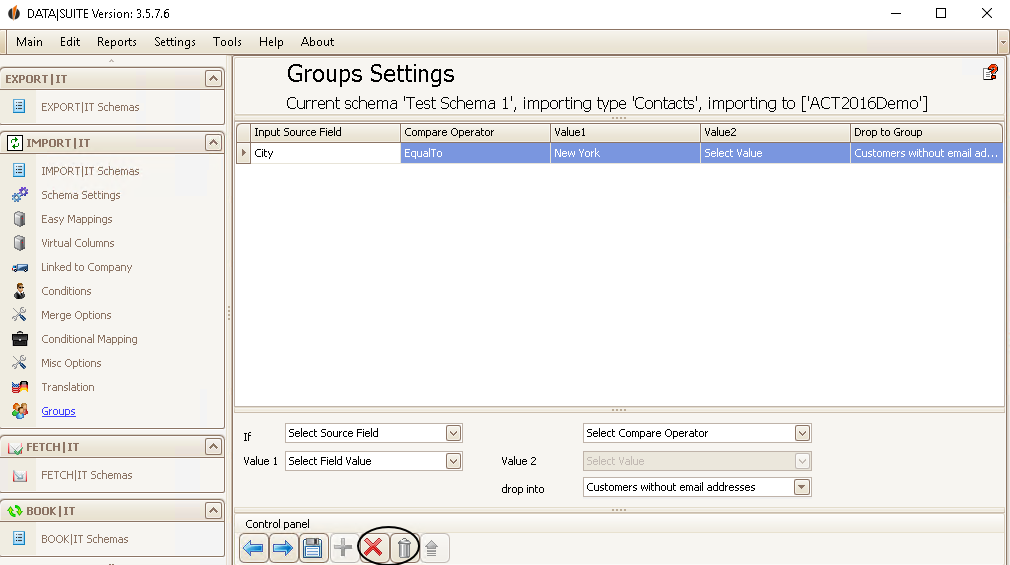The image size is (1010, 565).
Task: Go to Easy Mappings
Action: tap(77, 219)
